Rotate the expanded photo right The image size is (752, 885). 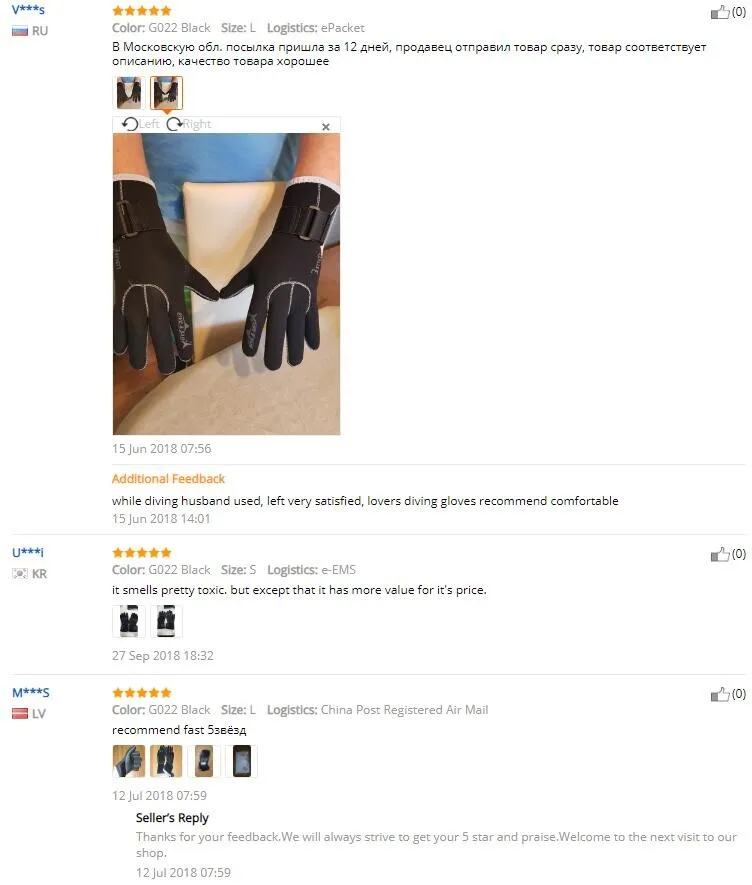pos(189,124)
